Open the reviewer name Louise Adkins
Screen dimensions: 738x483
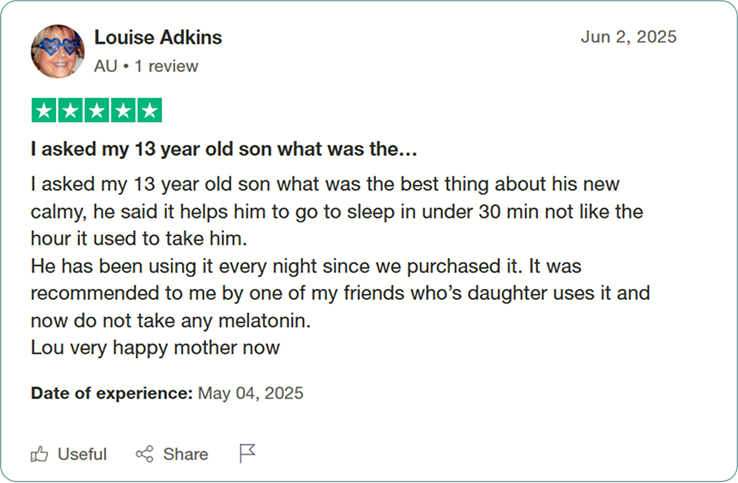click(158, 37)
